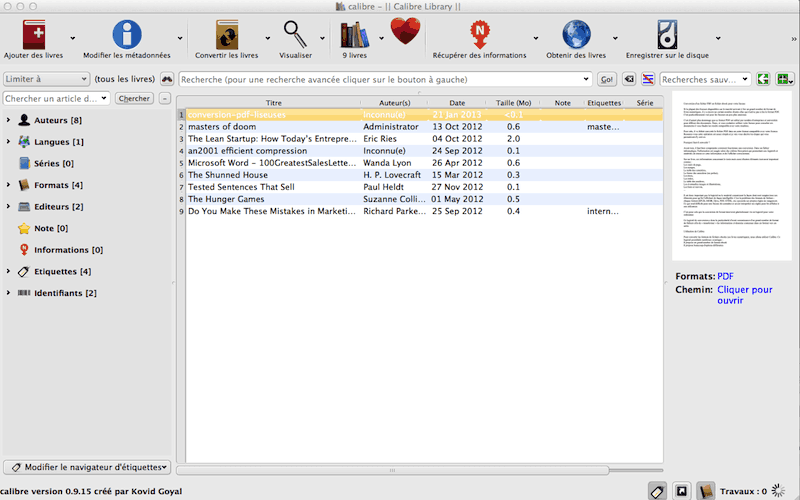Sort by the Série column header
The height and width of the screenshot is (500, 800).
point(644,103)
